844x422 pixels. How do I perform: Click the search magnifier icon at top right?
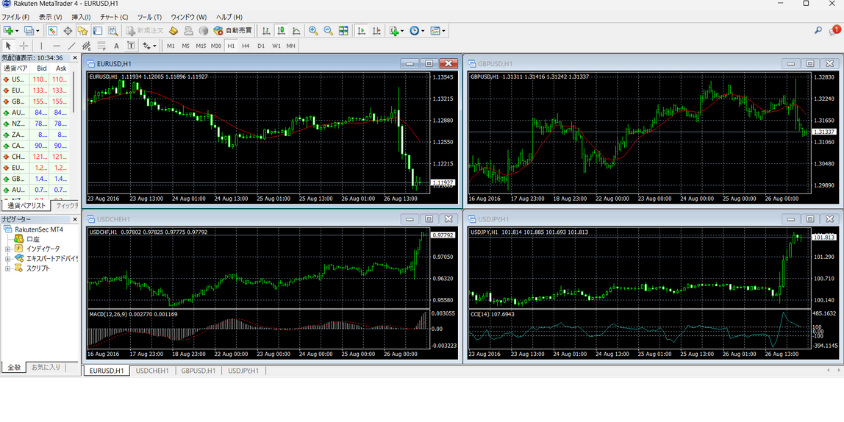pos(818,31)
